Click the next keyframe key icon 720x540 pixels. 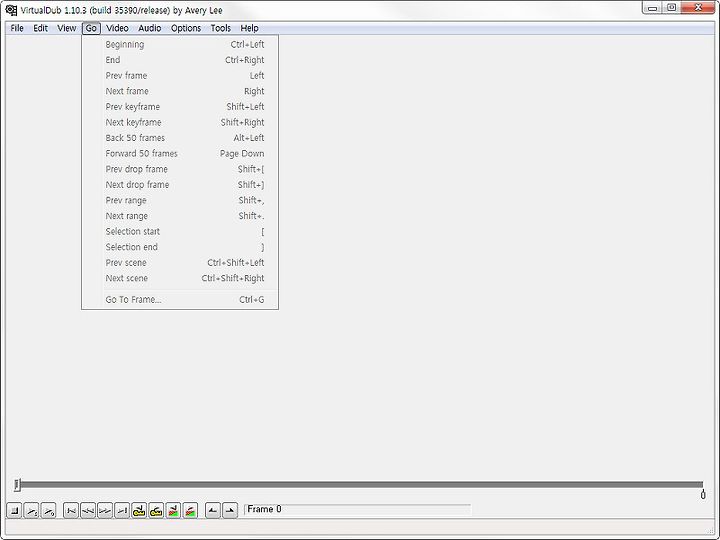[156, 510]
